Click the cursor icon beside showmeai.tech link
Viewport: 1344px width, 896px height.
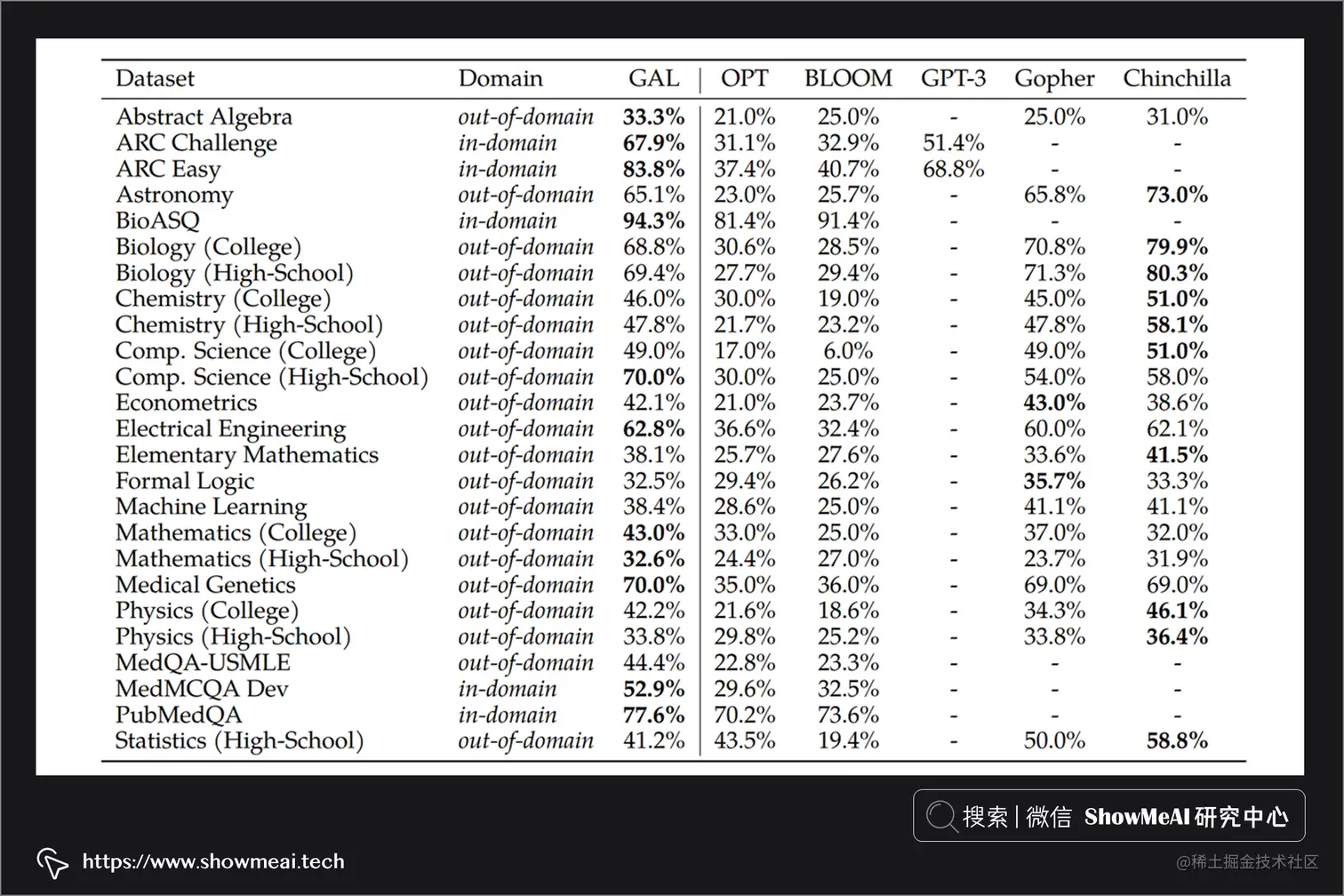pyautogui.click(x=52, y=862)
